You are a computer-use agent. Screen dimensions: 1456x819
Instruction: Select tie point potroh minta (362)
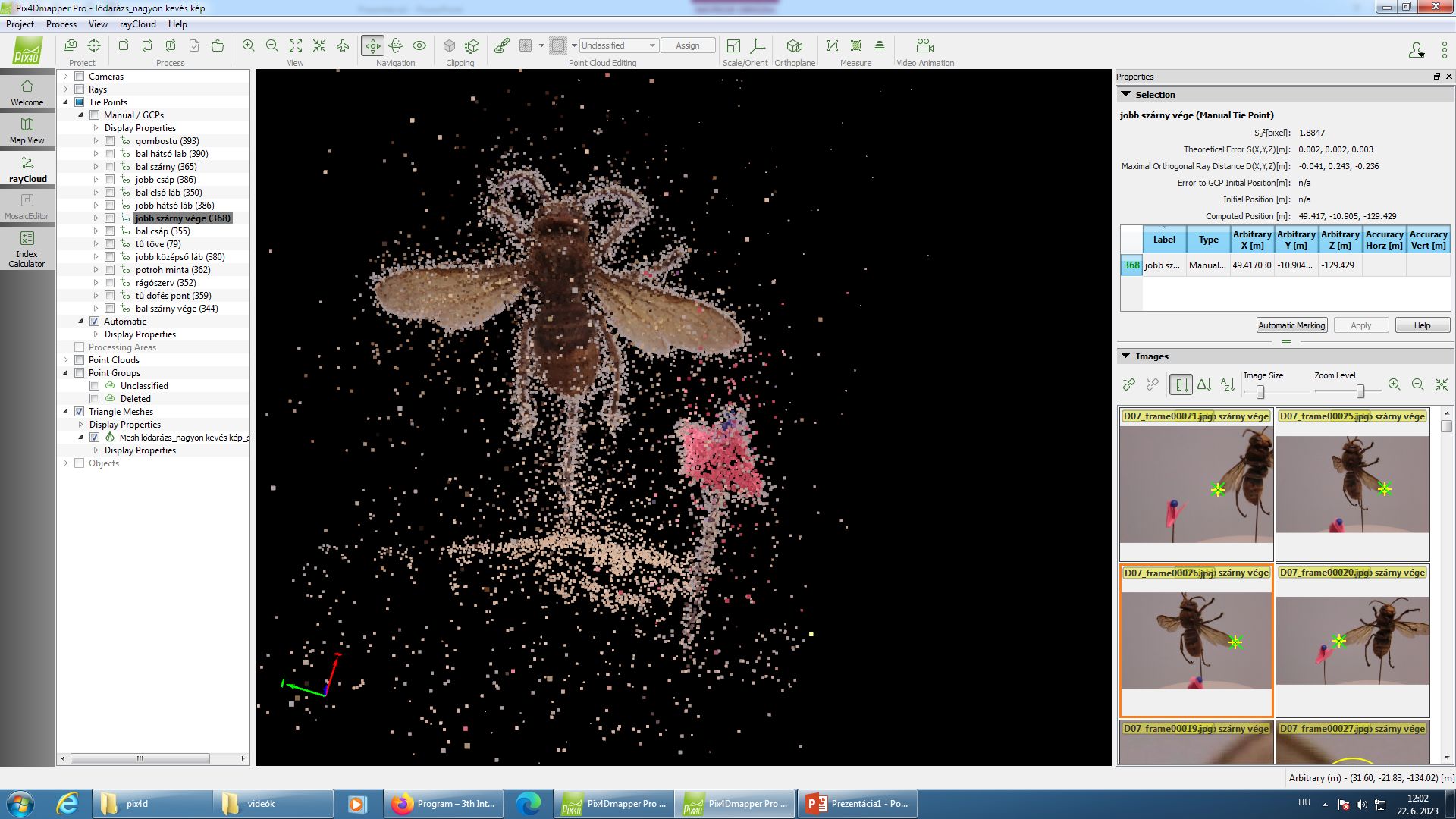(173, 270)
